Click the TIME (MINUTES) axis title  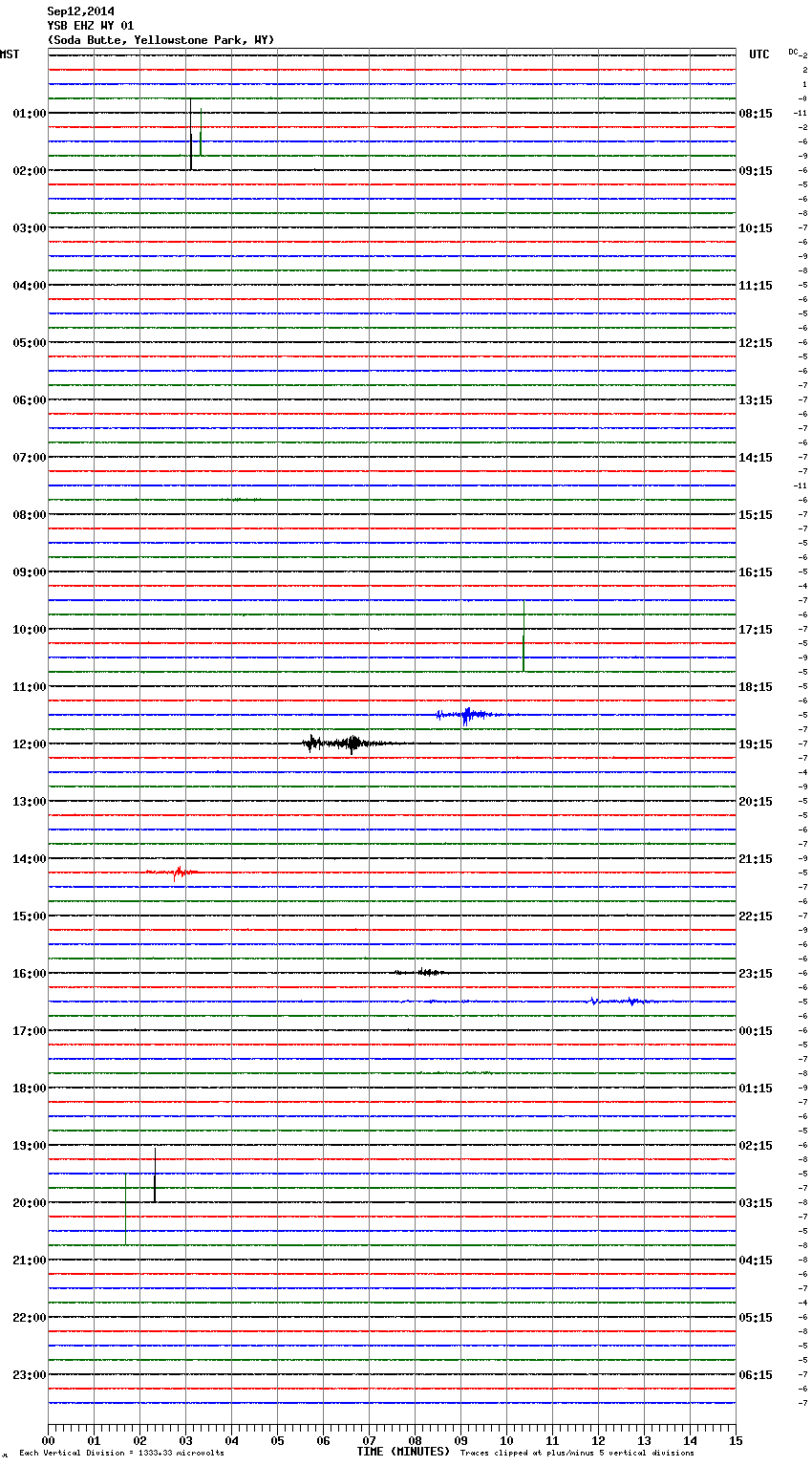point(403,1452)
